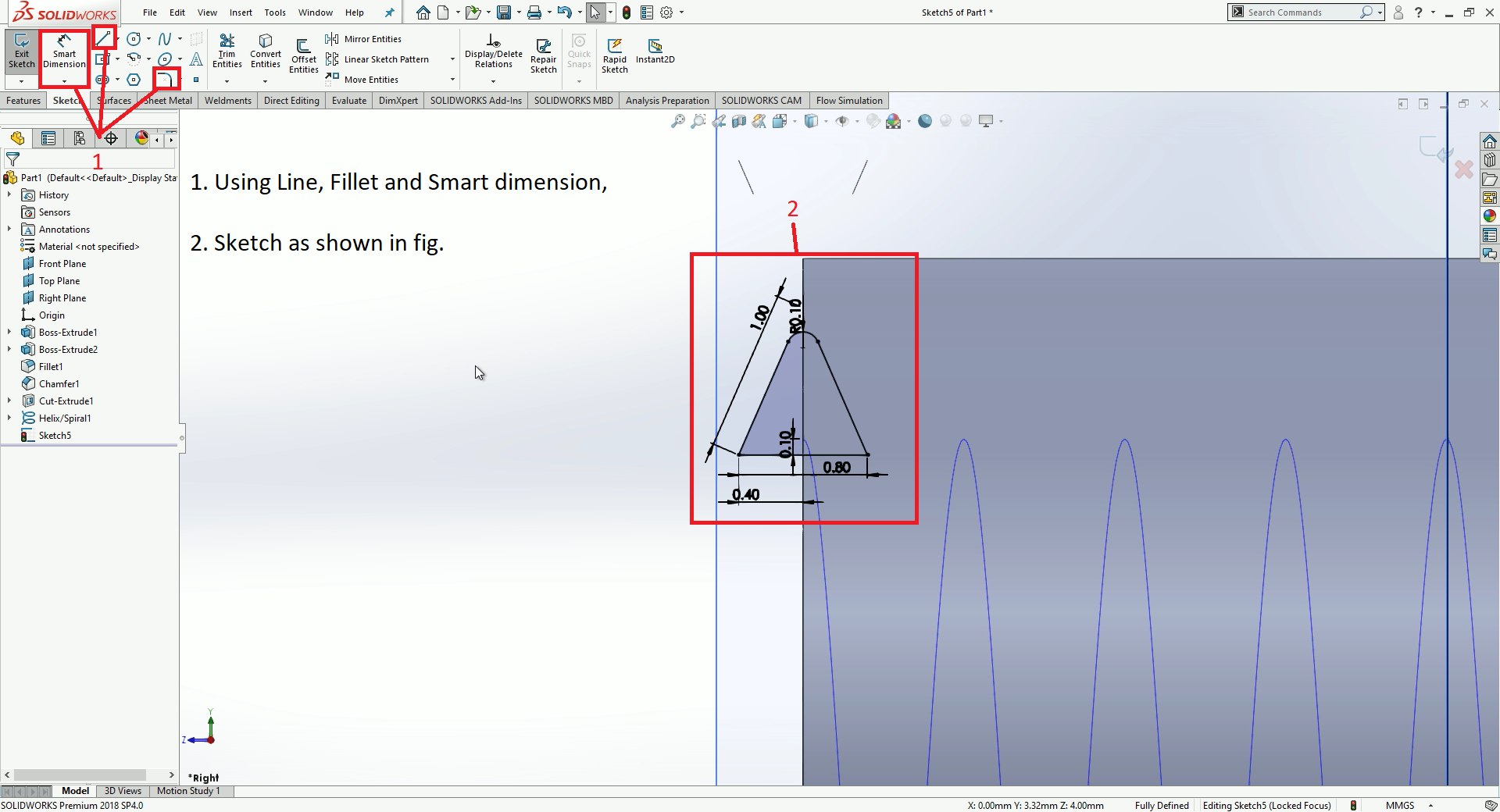Open PropertyManager tab

point(48,138)
